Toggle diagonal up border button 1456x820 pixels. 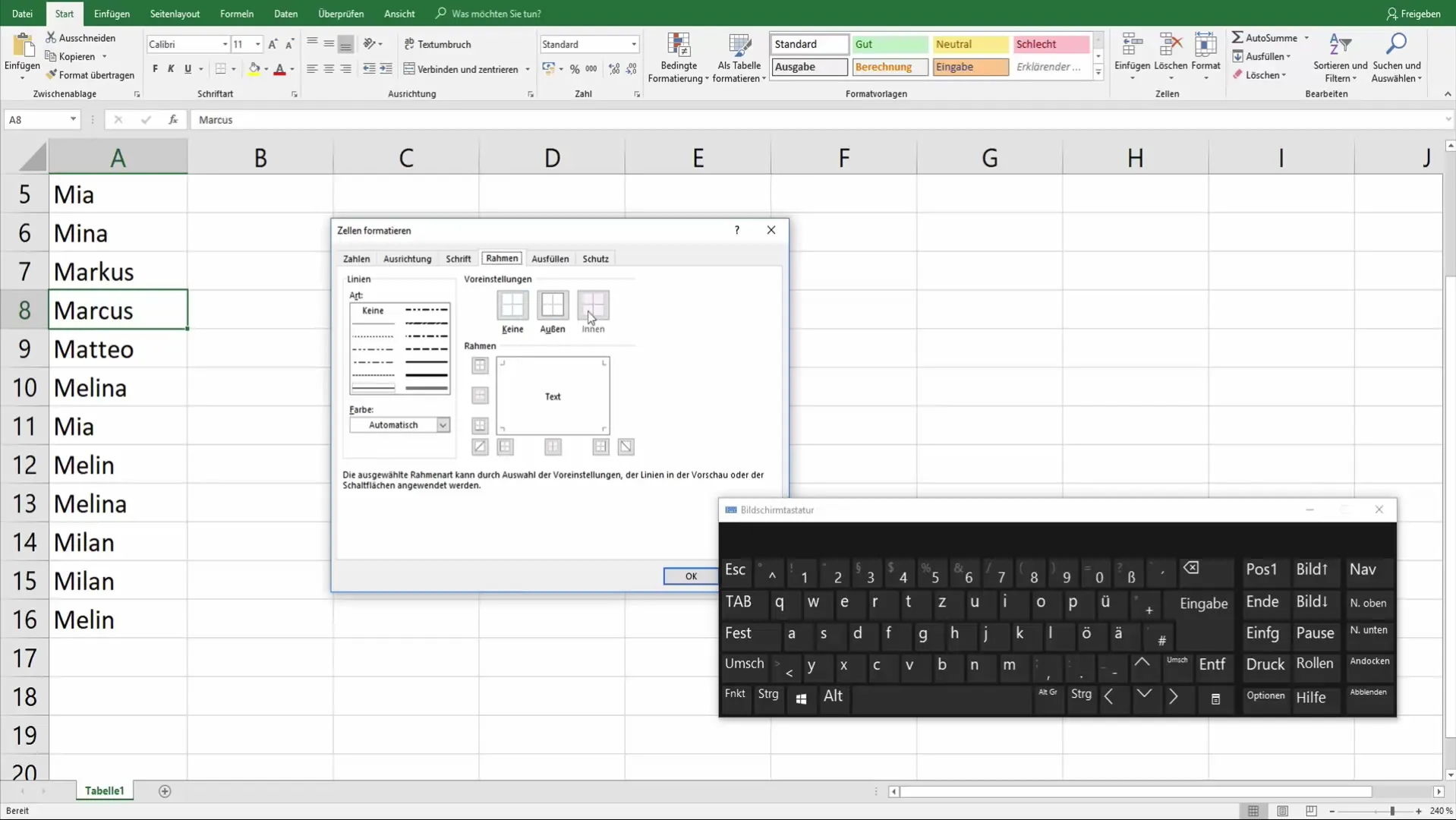(480, 447)
